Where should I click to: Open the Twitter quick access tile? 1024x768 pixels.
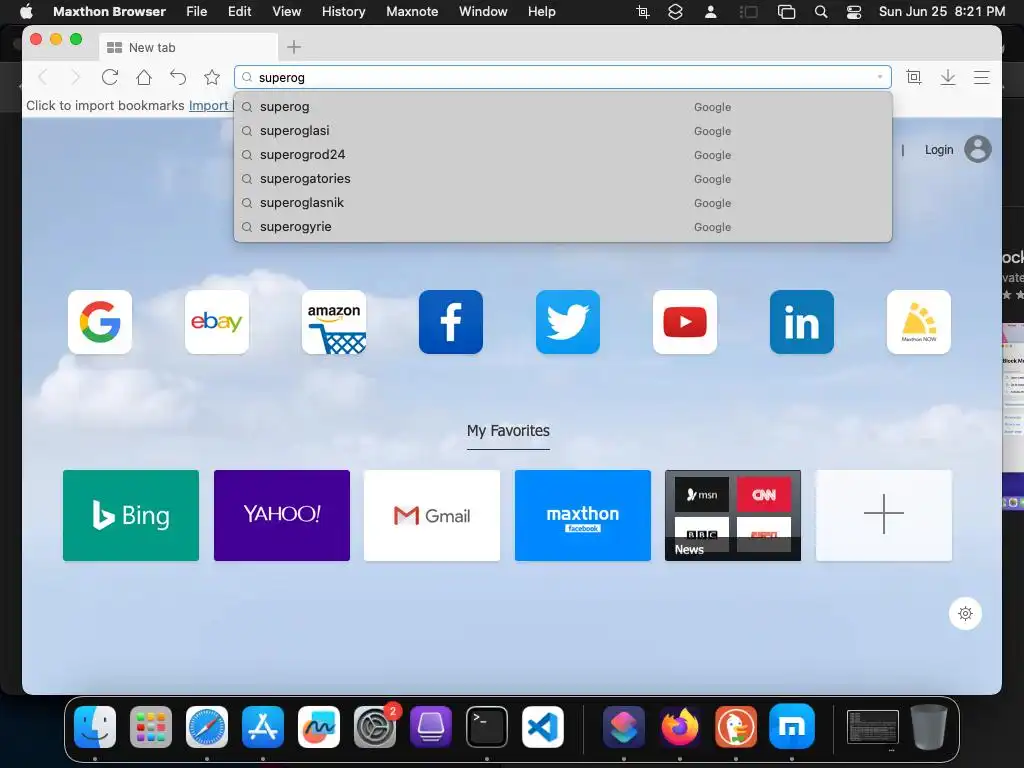pos(568,322)
